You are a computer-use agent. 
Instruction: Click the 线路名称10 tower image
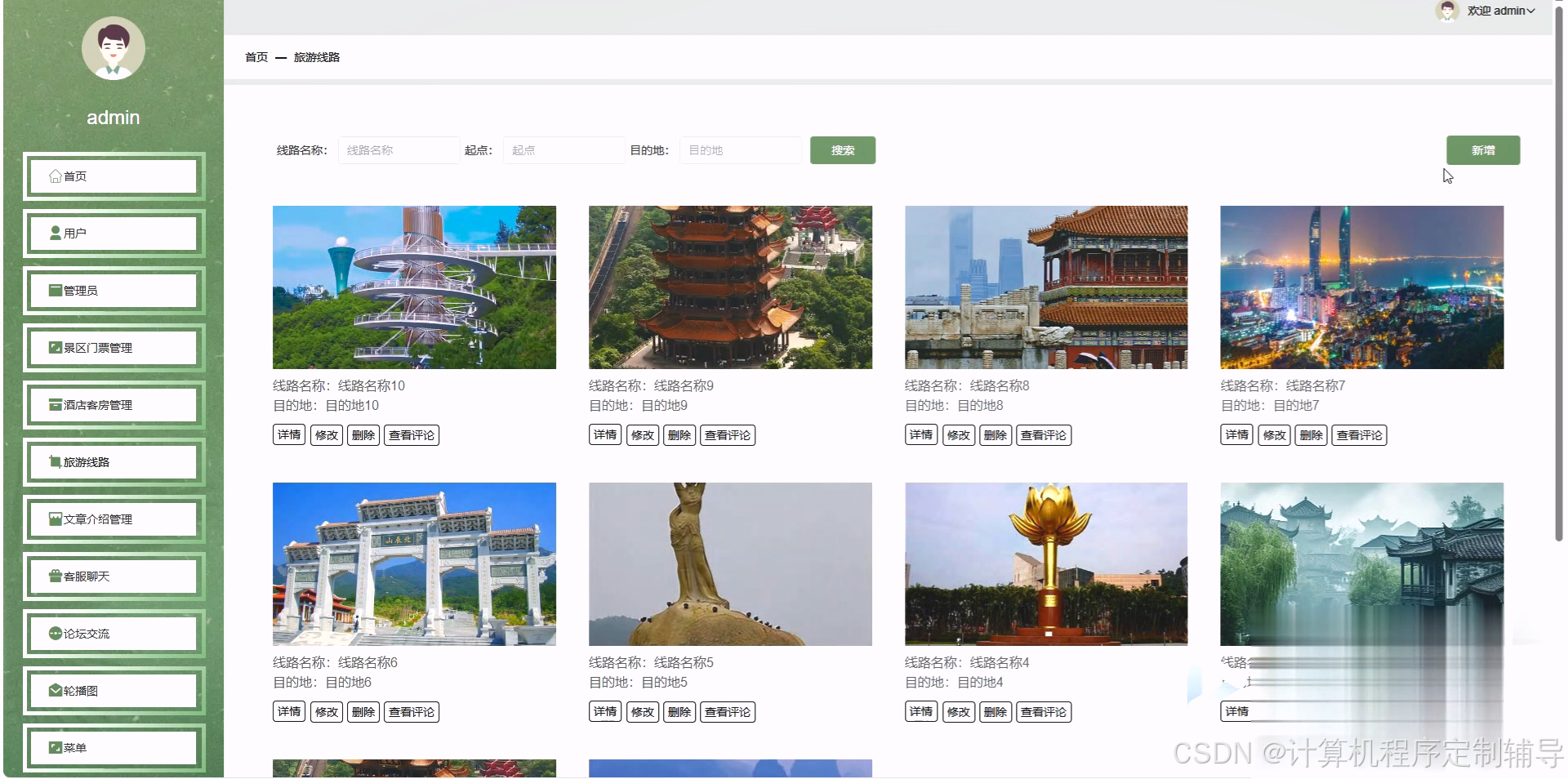click(x=414, y=287)
